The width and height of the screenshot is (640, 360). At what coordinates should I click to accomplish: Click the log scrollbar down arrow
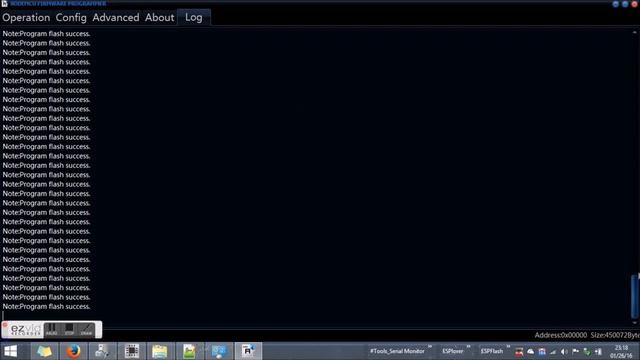(x=635, y=322)
